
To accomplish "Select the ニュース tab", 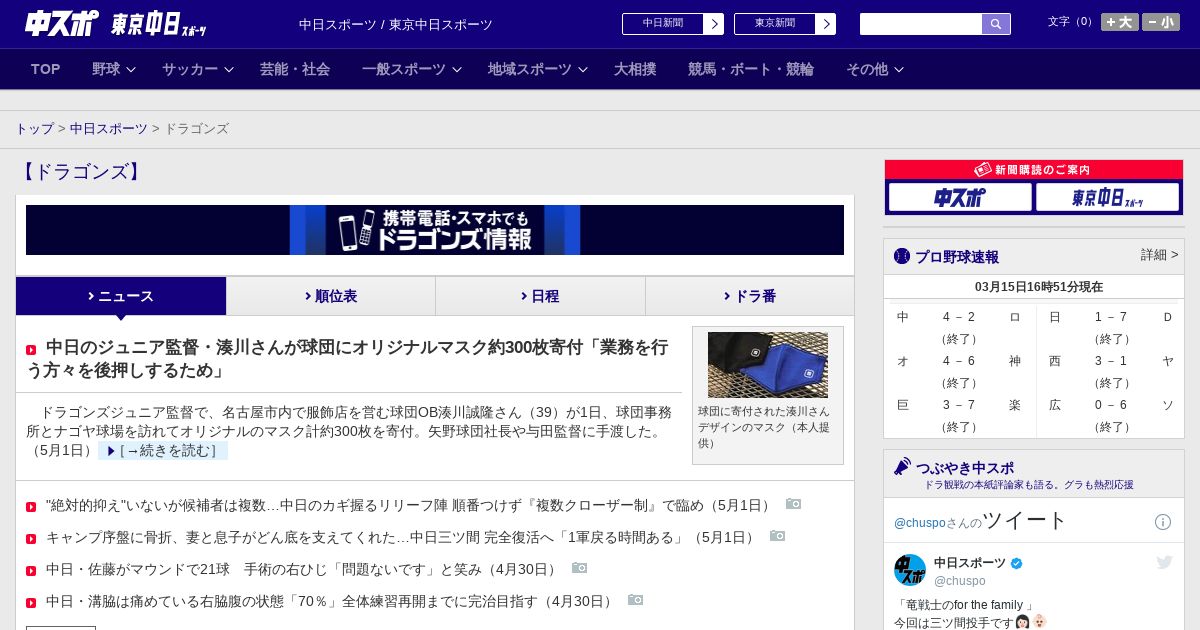I will pos(121,296).
